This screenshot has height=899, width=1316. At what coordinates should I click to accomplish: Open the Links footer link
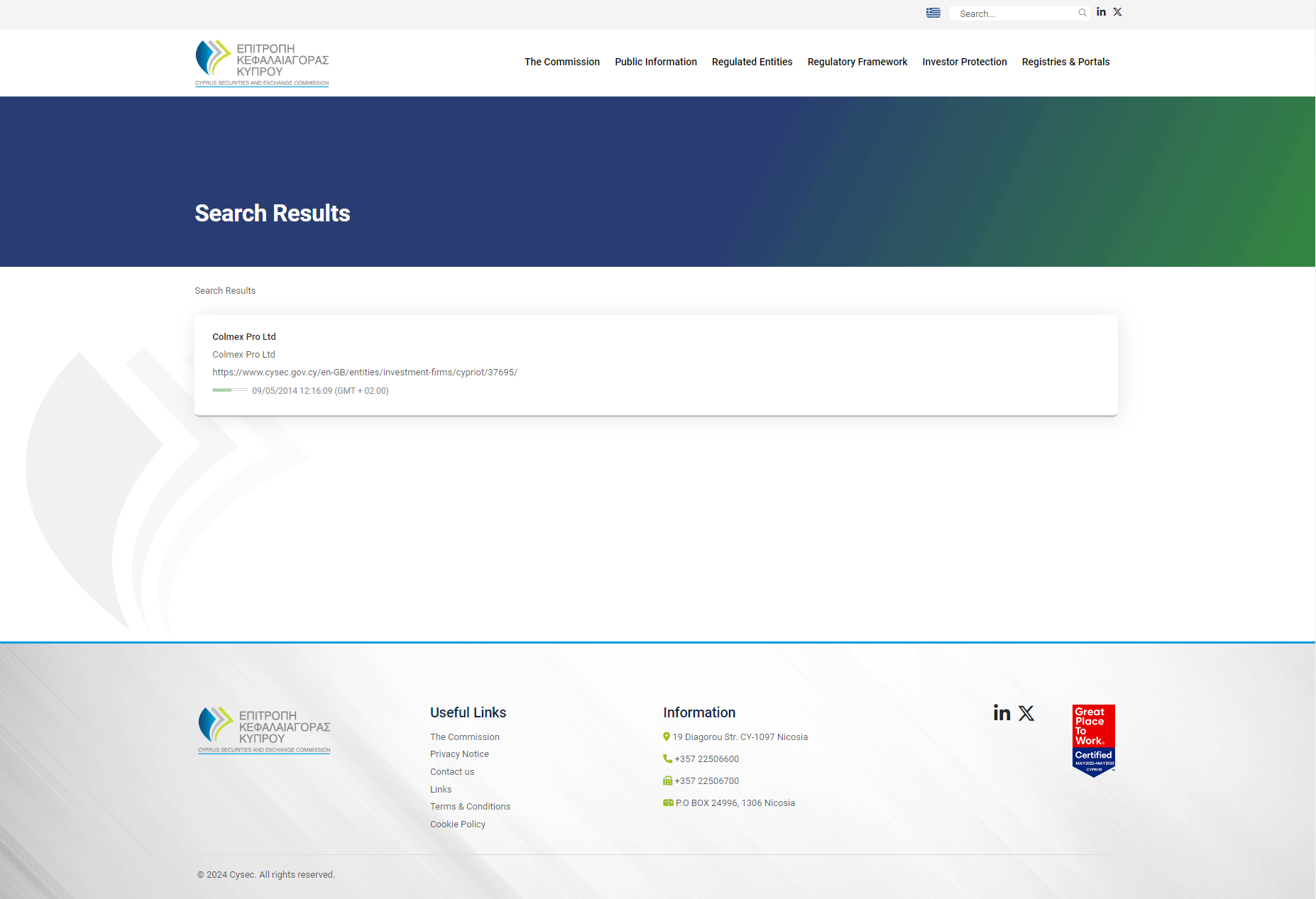pyautogui.click(x=441, y=790)
